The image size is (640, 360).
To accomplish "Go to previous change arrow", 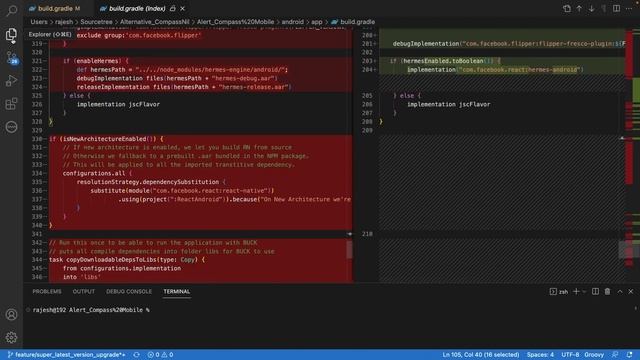I will 579,8.
